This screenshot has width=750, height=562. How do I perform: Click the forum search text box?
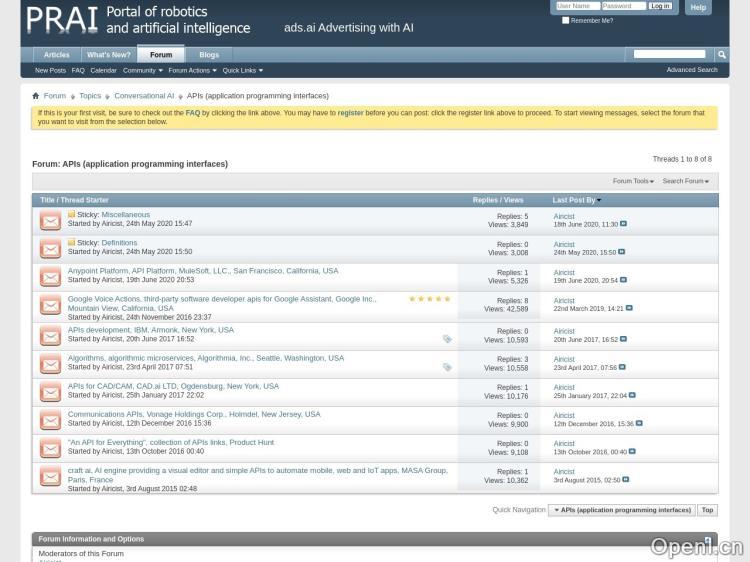(669, 55)
